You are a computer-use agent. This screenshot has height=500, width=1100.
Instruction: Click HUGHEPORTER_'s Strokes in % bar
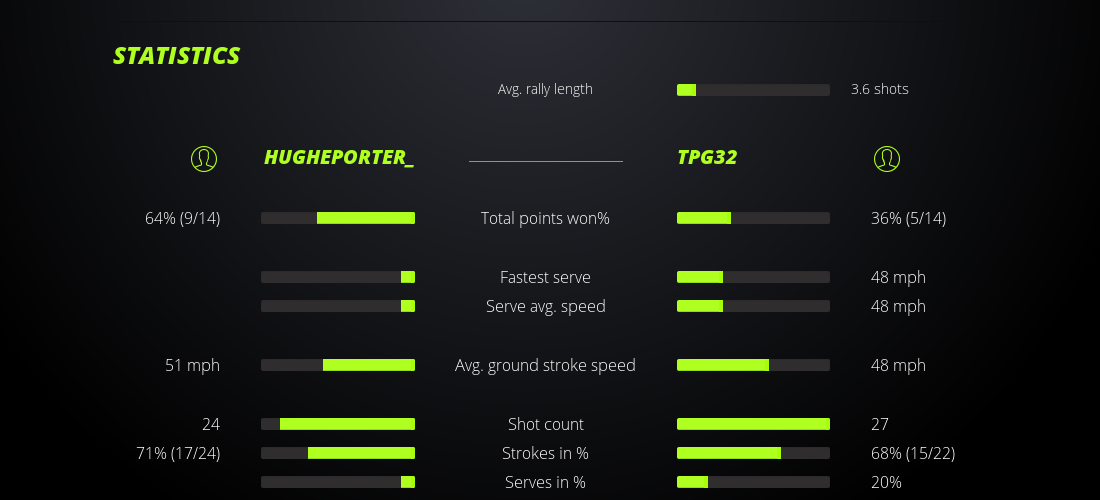[x=338, y=453]
